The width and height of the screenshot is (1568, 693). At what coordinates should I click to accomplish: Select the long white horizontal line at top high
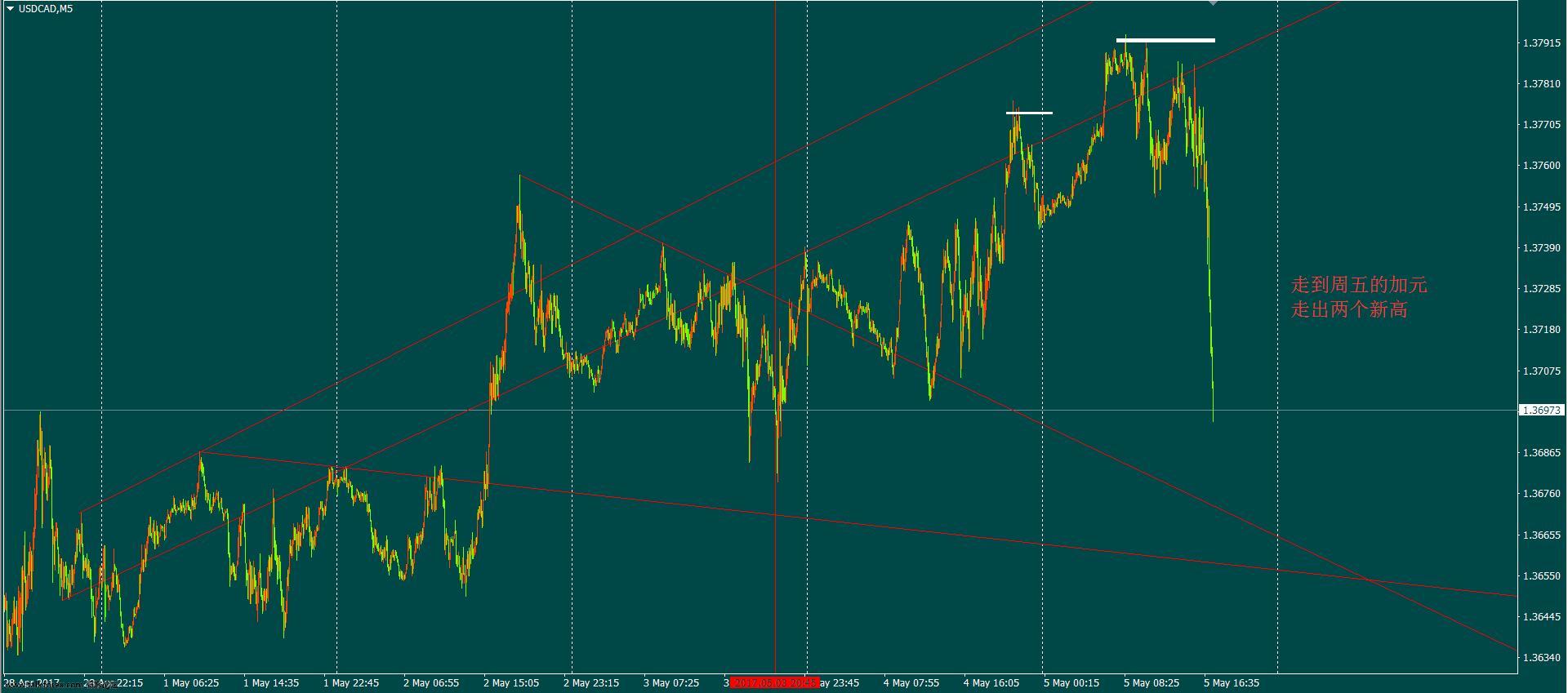[1165, 40]
